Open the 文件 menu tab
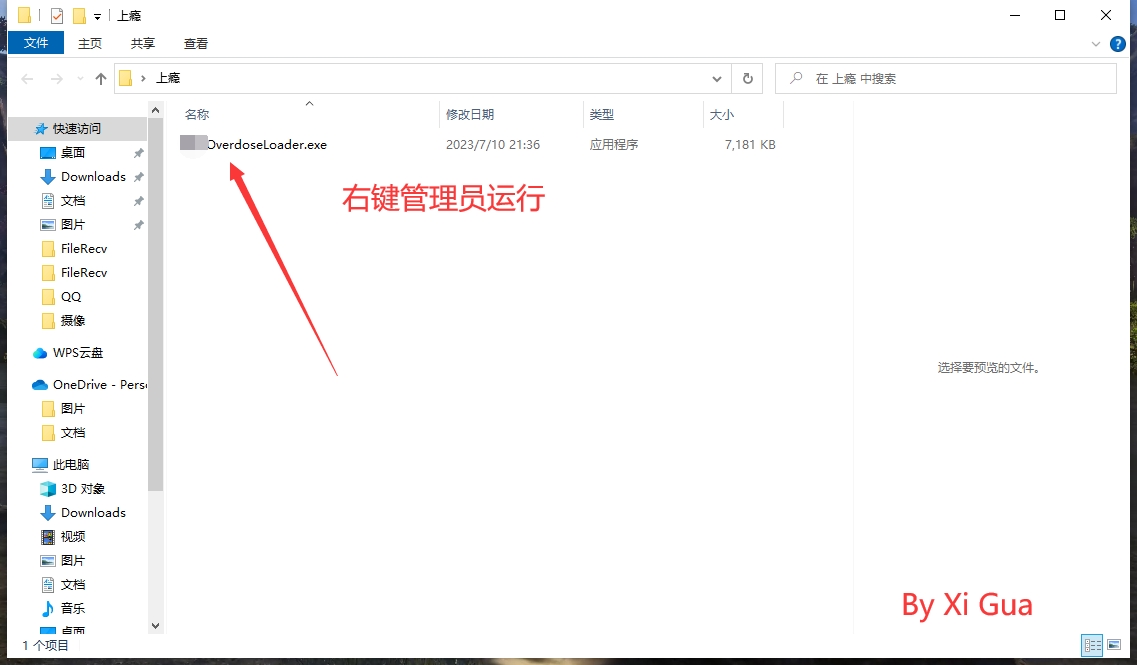The image size is (1137, 665). 36,43
